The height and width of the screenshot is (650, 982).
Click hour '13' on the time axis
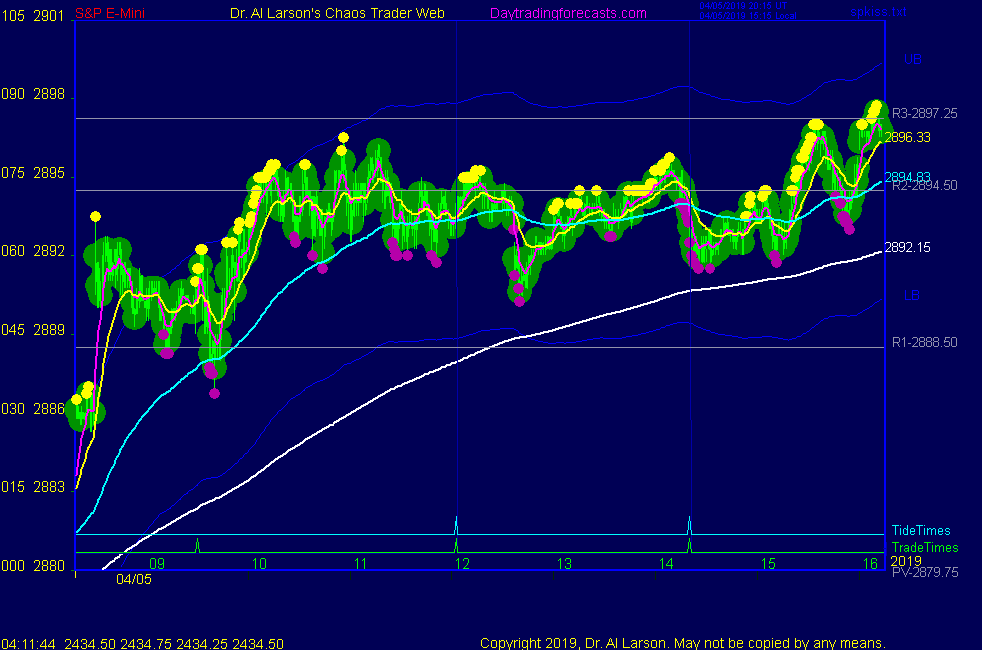pyautogui.click(x=564, y=564)
